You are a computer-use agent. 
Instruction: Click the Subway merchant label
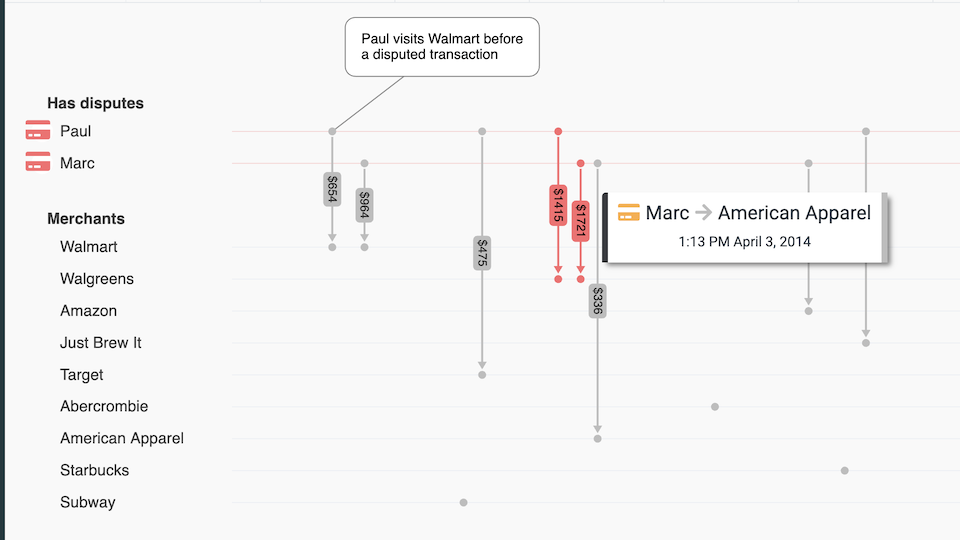click(88, 503)
